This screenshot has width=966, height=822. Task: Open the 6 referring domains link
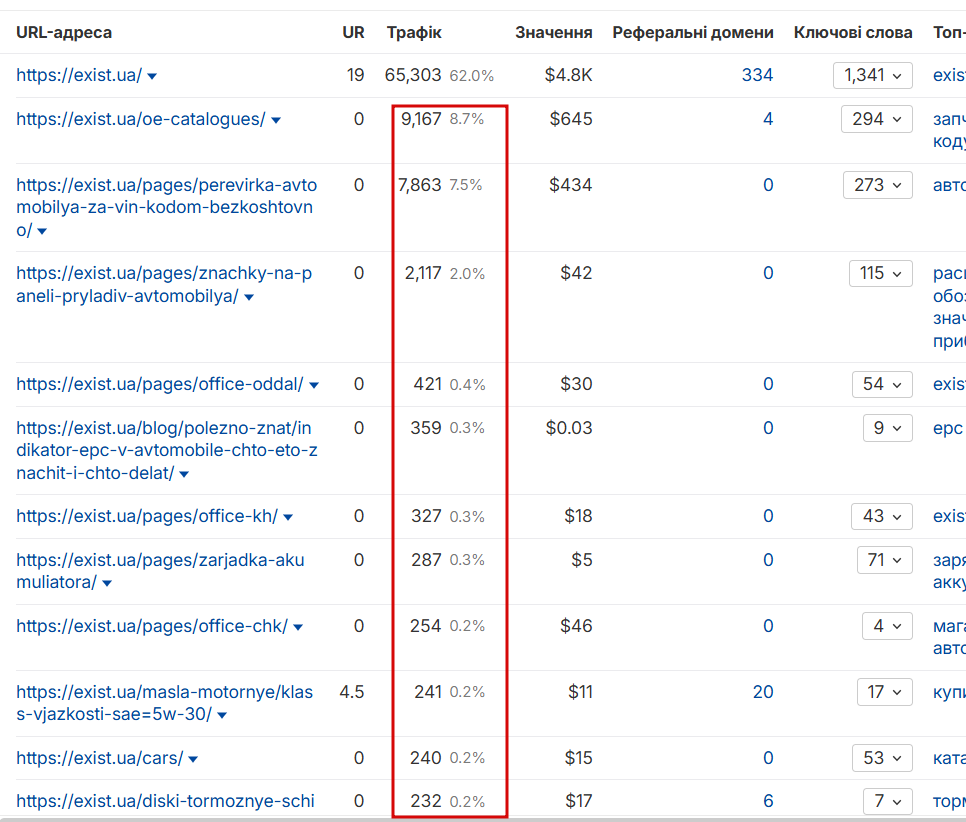pos(768,801)
